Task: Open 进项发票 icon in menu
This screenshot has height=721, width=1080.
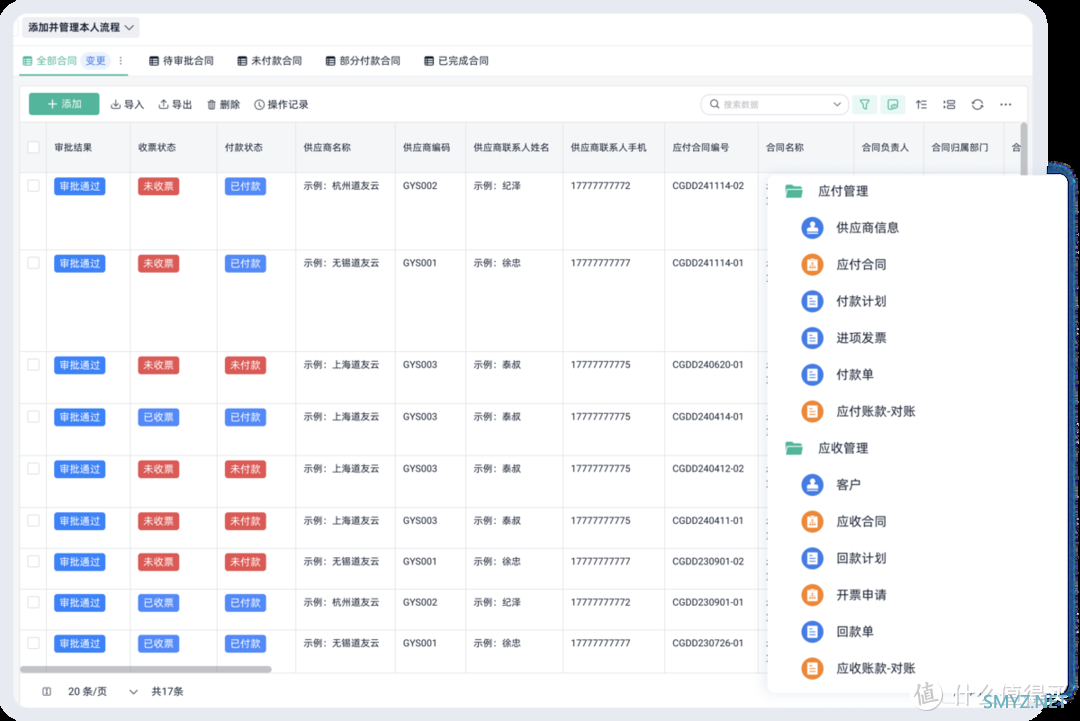Action: (x=812, y=338)
